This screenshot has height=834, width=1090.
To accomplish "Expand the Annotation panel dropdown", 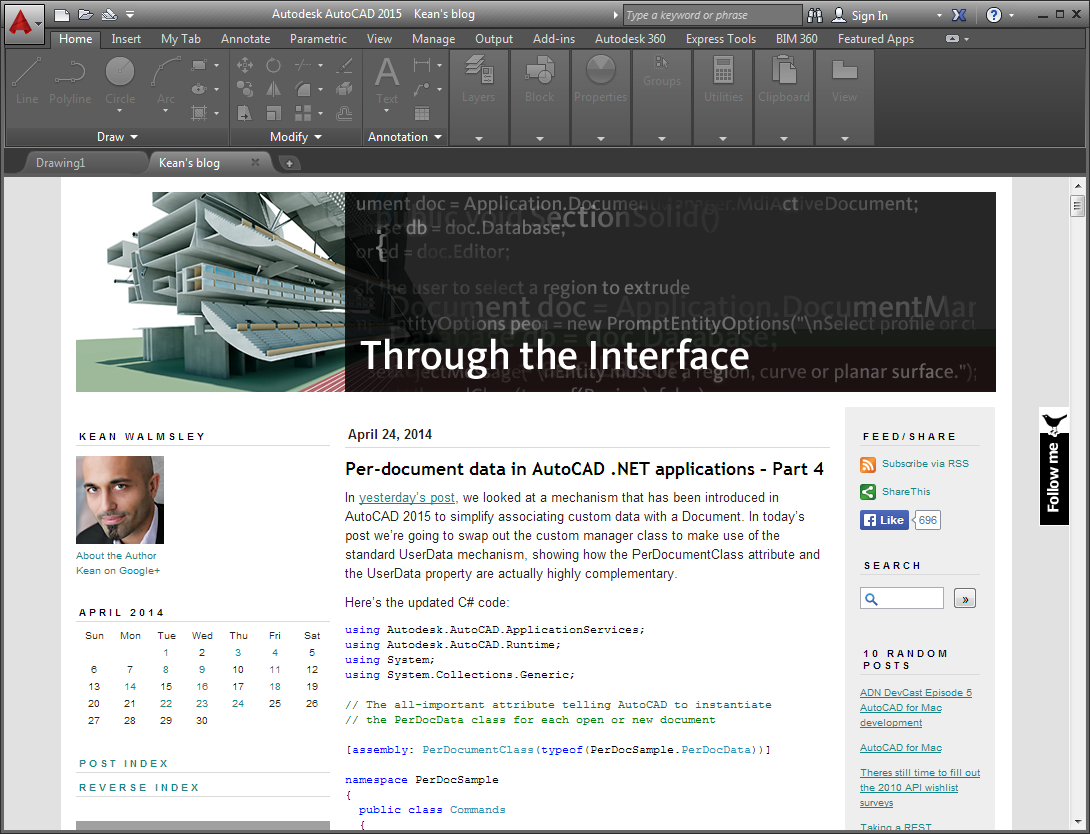I will point(405,137).
